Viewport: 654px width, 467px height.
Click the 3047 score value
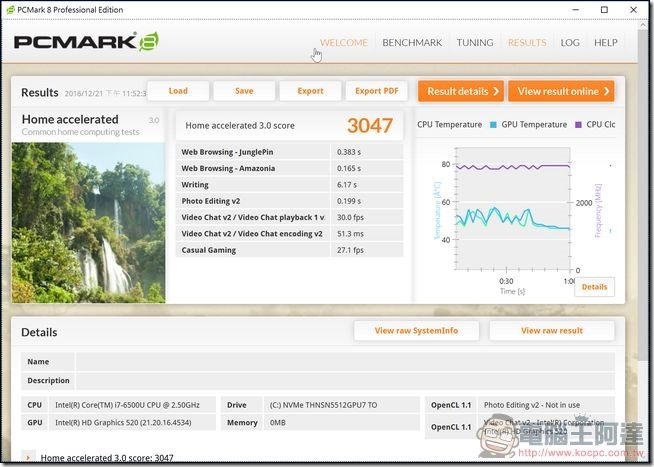tap(370, 126)
